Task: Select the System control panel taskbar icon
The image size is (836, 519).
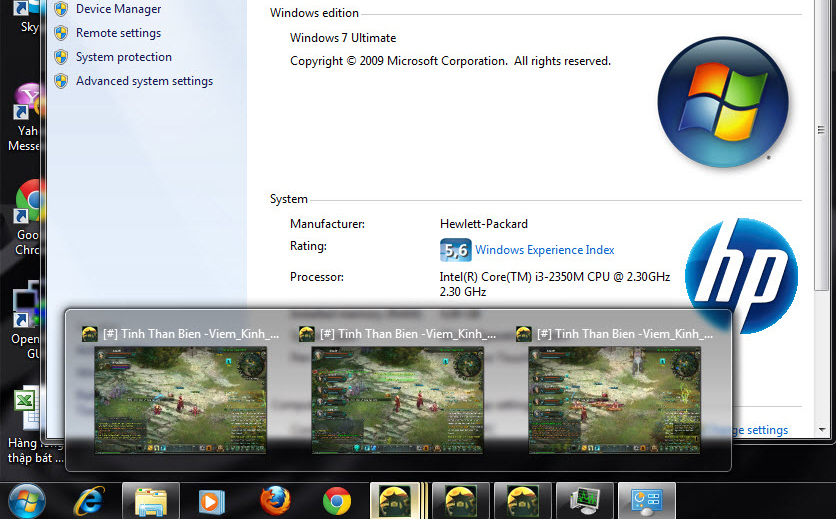Action: pyautogui.click(x=647, y=501)
